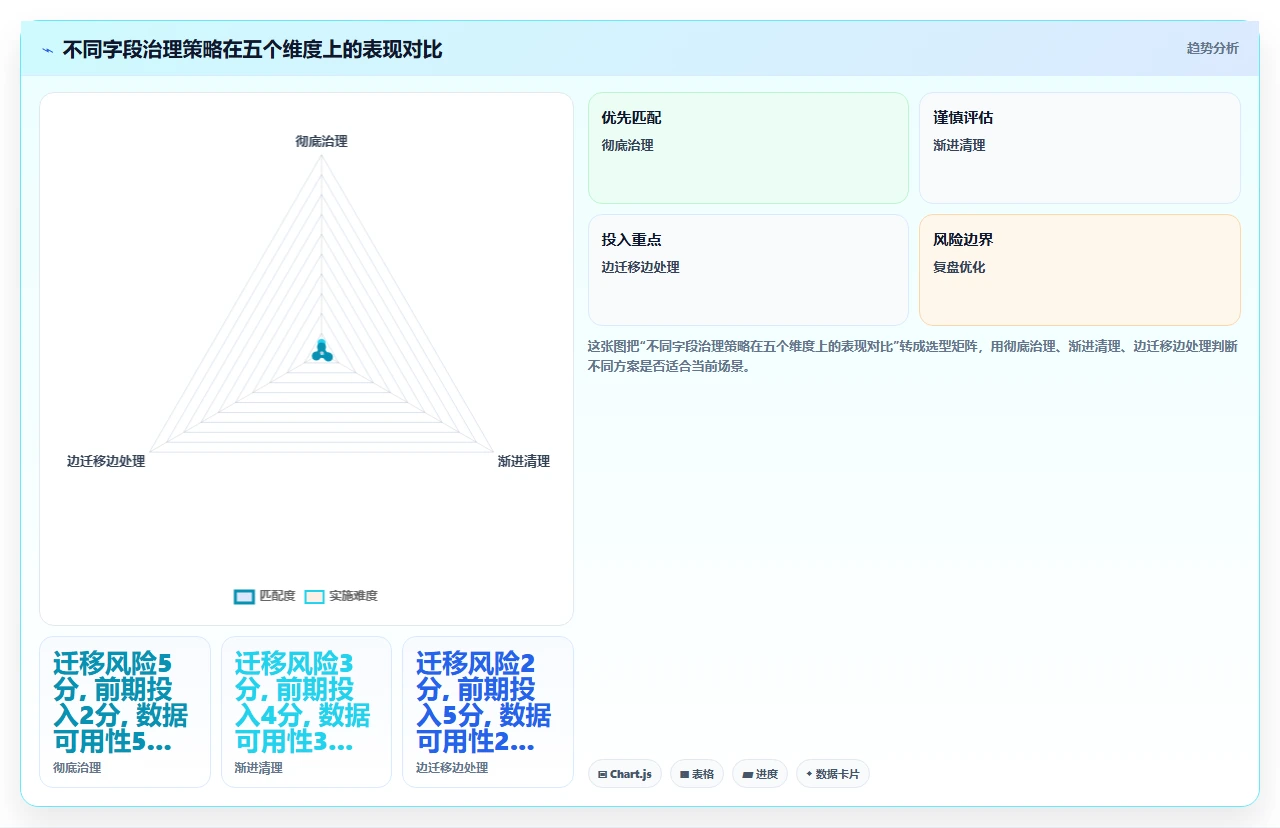Click the Chart.js tag chip
The image size is (1280, 828).
pos(625,774)
